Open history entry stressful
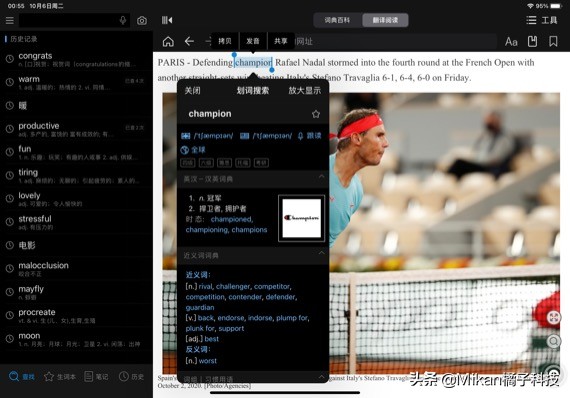The width and height of the screenshot is (570, 398). click(x=76, y=222)
